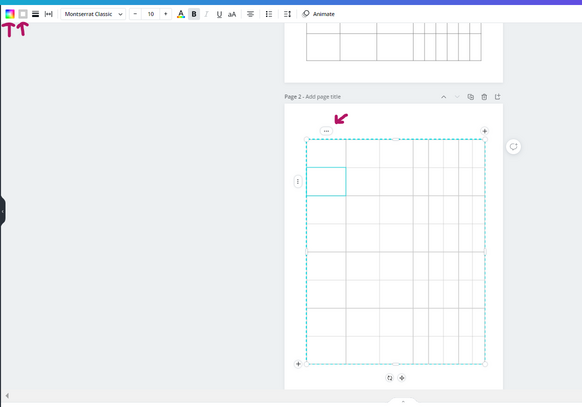Click the Animate button
Viewport: 582px width, 407px height.
[x=318, y=14]
